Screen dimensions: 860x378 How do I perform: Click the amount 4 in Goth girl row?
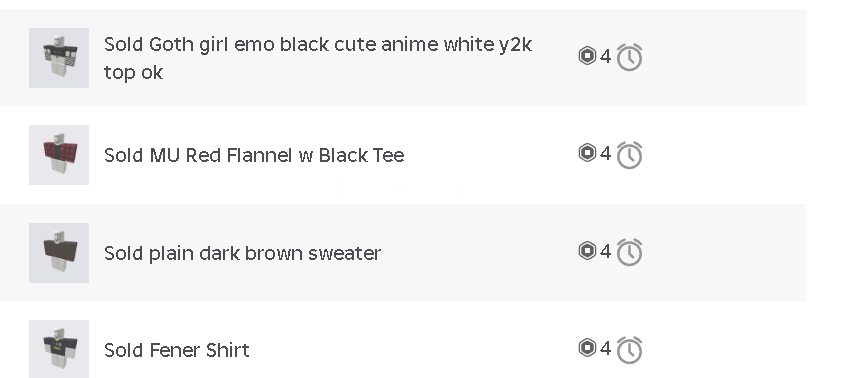[605, 56]
